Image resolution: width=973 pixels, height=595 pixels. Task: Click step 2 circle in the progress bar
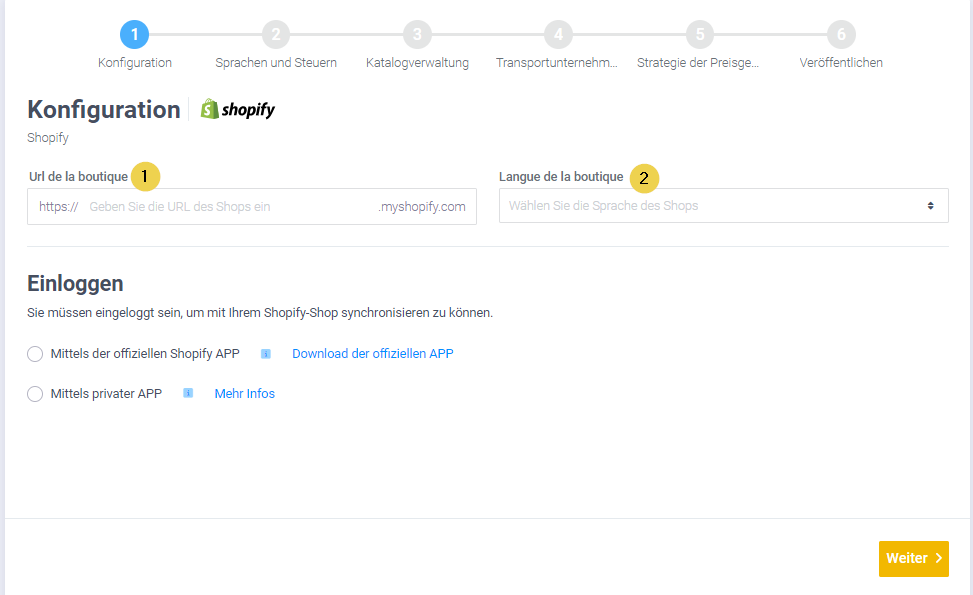point(276,35)
